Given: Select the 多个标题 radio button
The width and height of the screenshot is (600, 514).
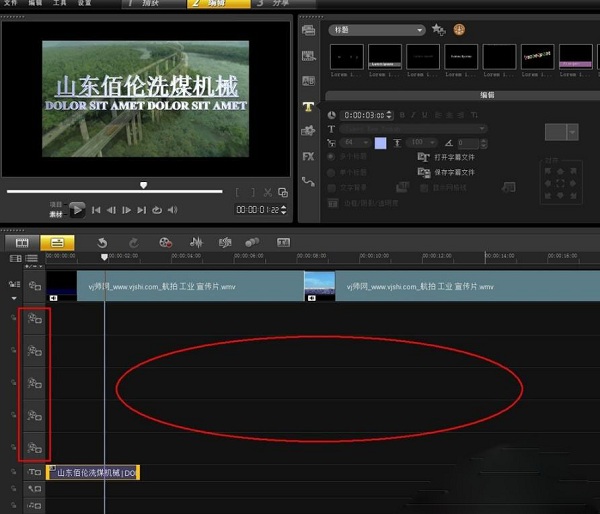Looking at the screenshot, I should [x=331, y=157].
